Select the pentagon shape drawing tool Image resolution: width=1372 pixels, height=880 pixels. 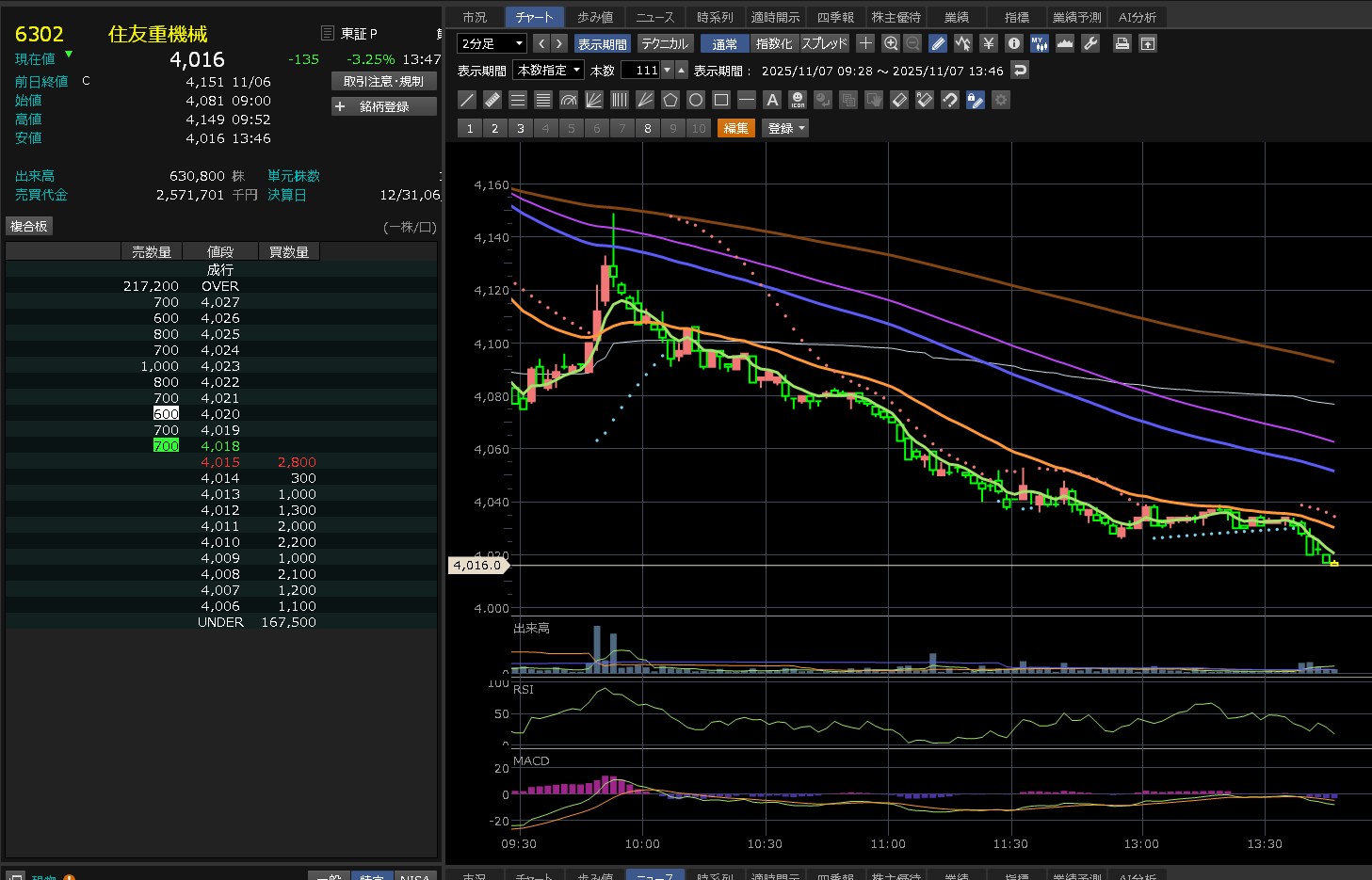tap(670, 100)
